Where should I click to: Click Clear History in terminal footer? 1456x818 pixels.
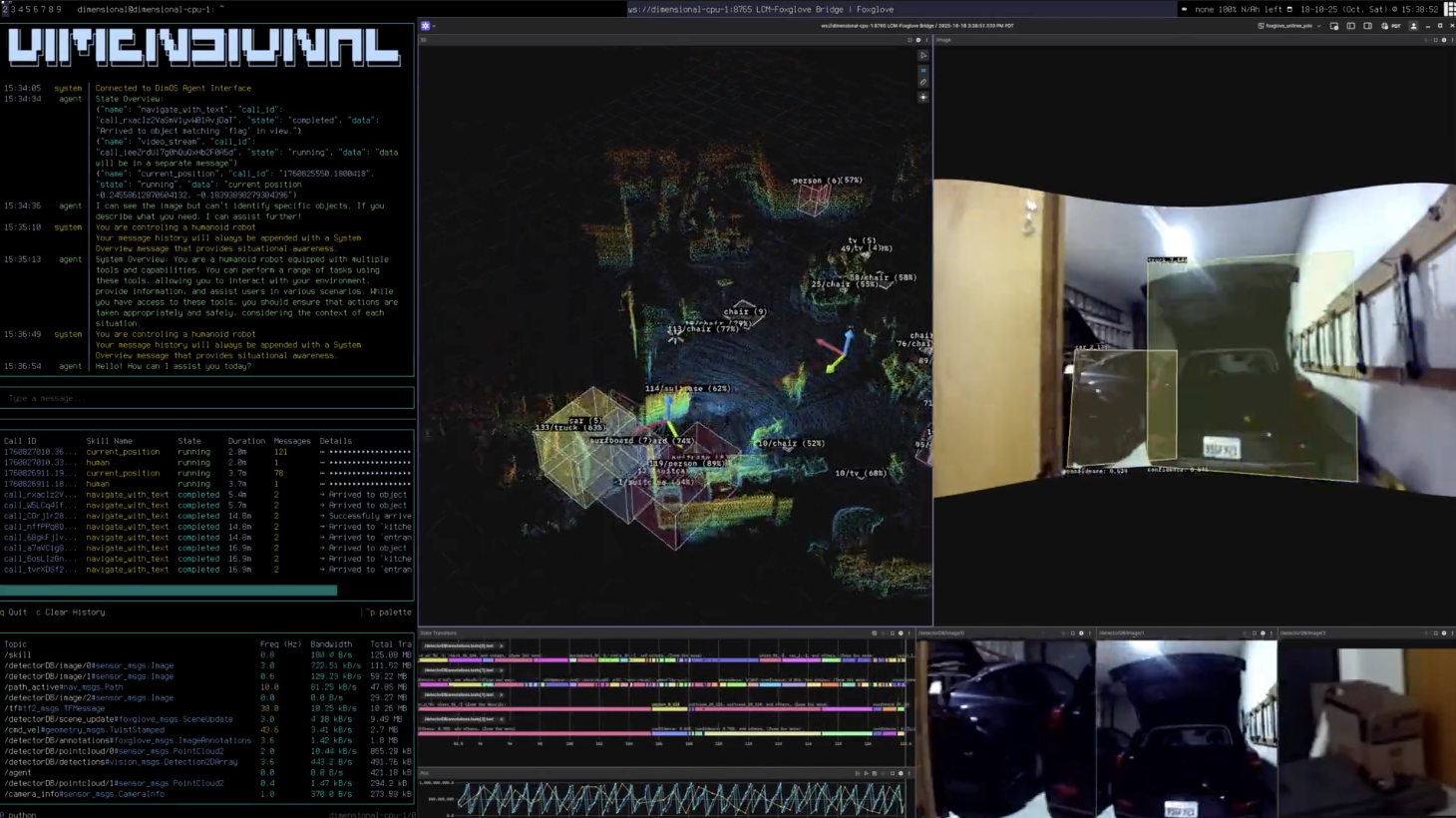point(74,613)
